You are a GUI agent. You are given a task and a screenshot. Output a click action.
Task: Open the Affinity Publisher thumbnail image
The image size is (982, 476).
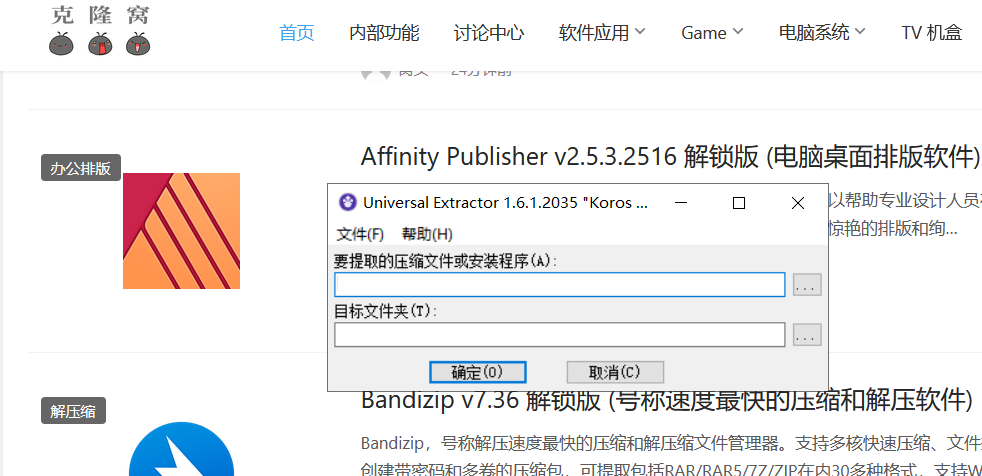tap(182, 230)
